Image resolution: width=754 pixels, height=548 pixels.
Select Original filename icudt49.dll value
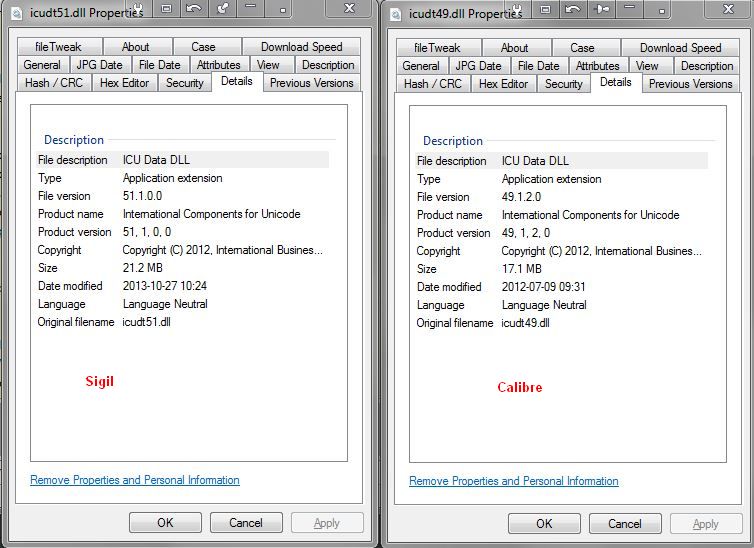tap(526, 323)
